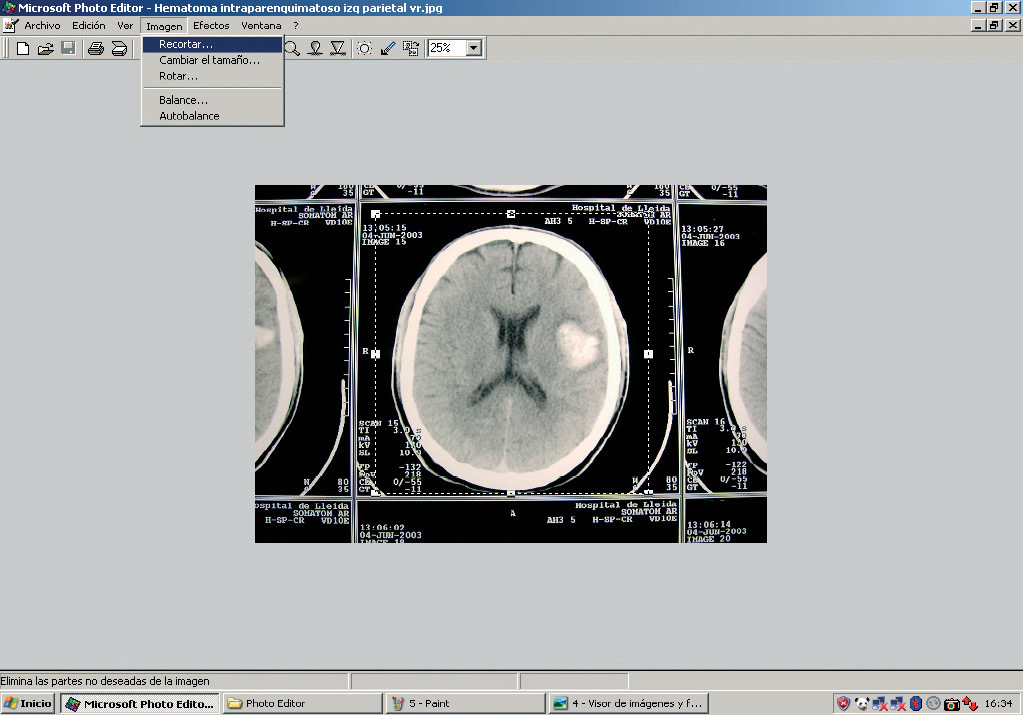Click the right-middle selection handle on image
Screen dimensions: 1023x715
pyautogui.click(x=648, y=354)
